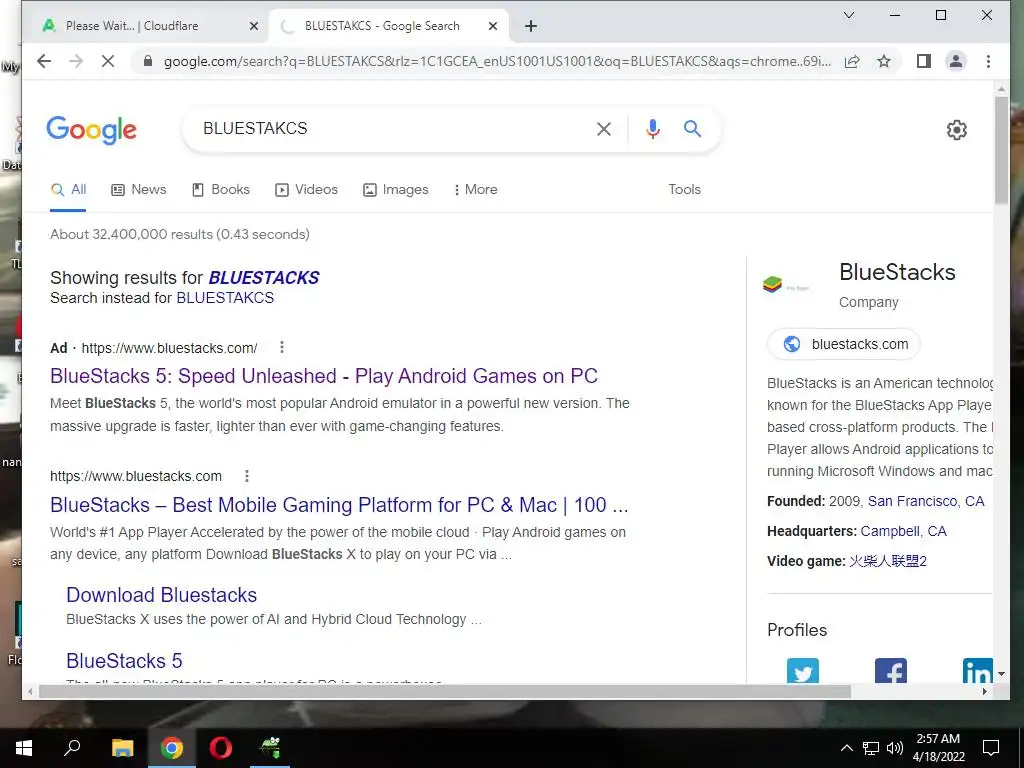The height and width of the screenshot is (768, 1024).
Task: Open the Chrome three-dot menu
Action: click(988, 61)
